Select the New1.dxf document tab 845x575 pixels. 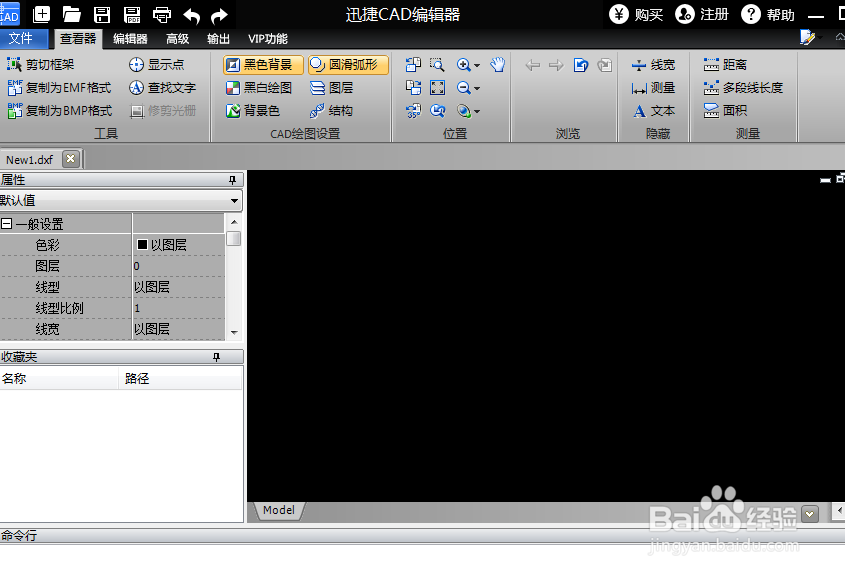pyautogui.click(x=30, y=160)
